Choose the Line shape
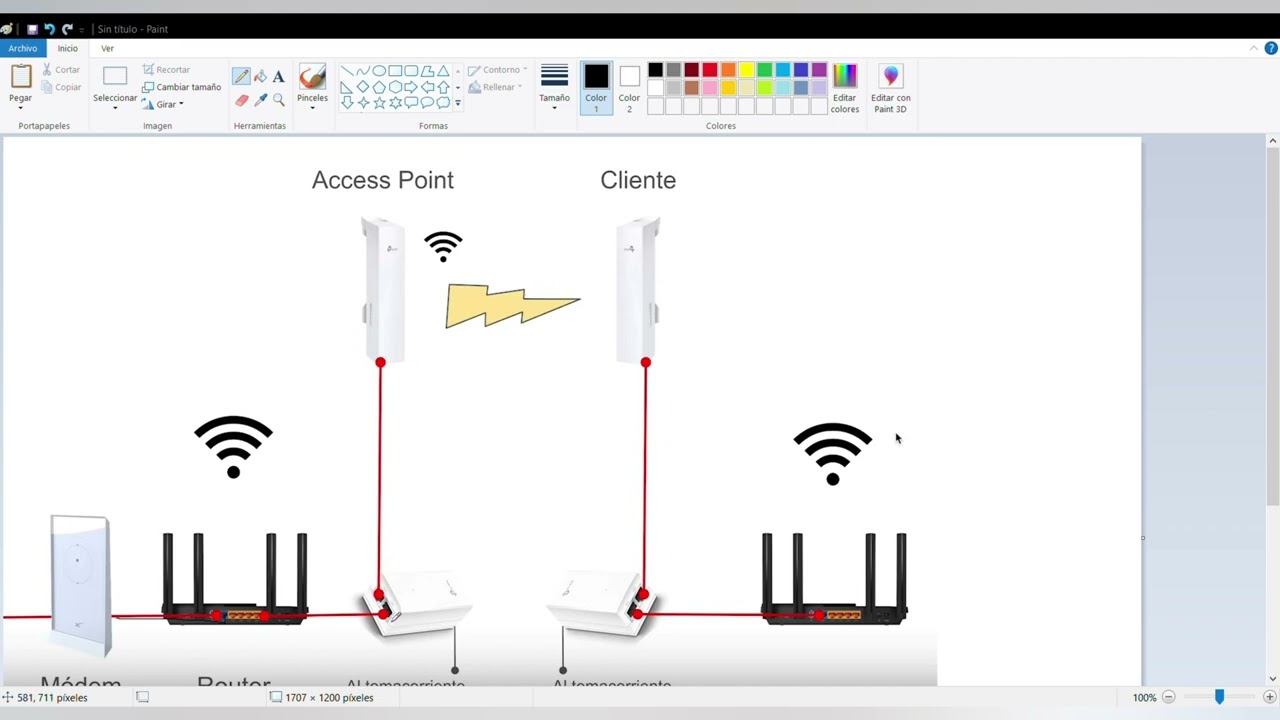 (347, 71)
